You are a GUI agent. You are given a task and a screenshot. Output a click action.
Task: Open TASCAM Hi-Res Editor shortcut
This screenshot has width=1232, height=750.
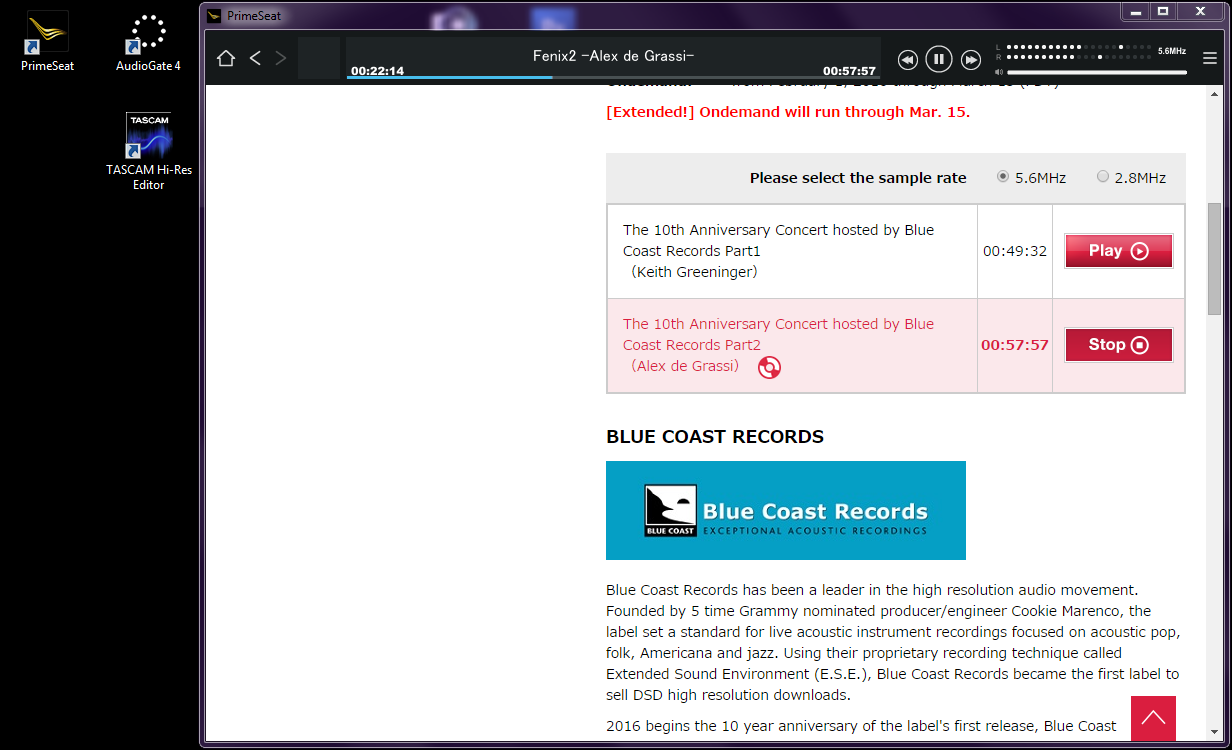click(148, 150)
